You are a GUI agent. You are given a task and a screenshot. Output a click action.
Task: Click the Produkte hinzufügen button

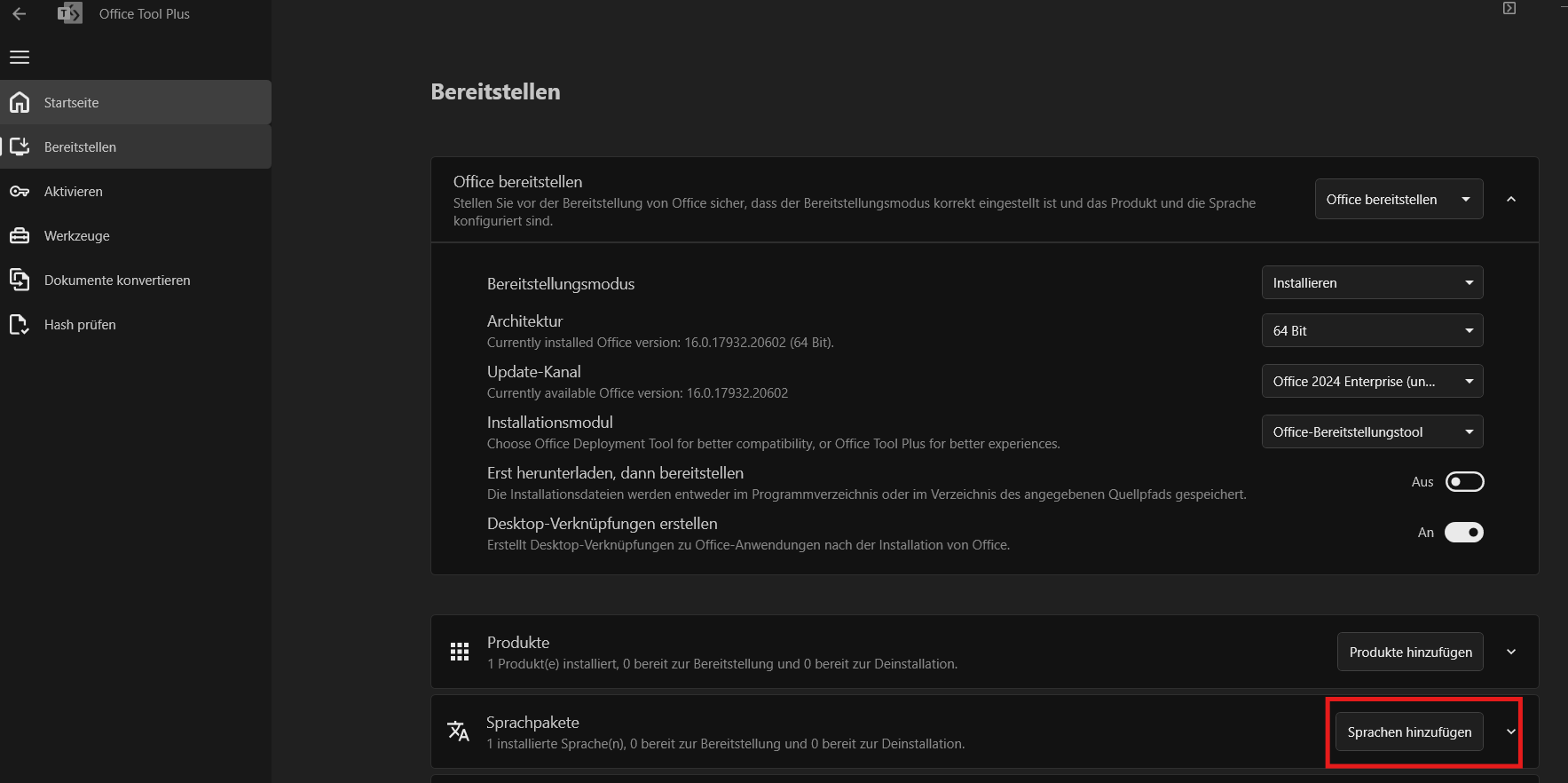coord(1410,652)
